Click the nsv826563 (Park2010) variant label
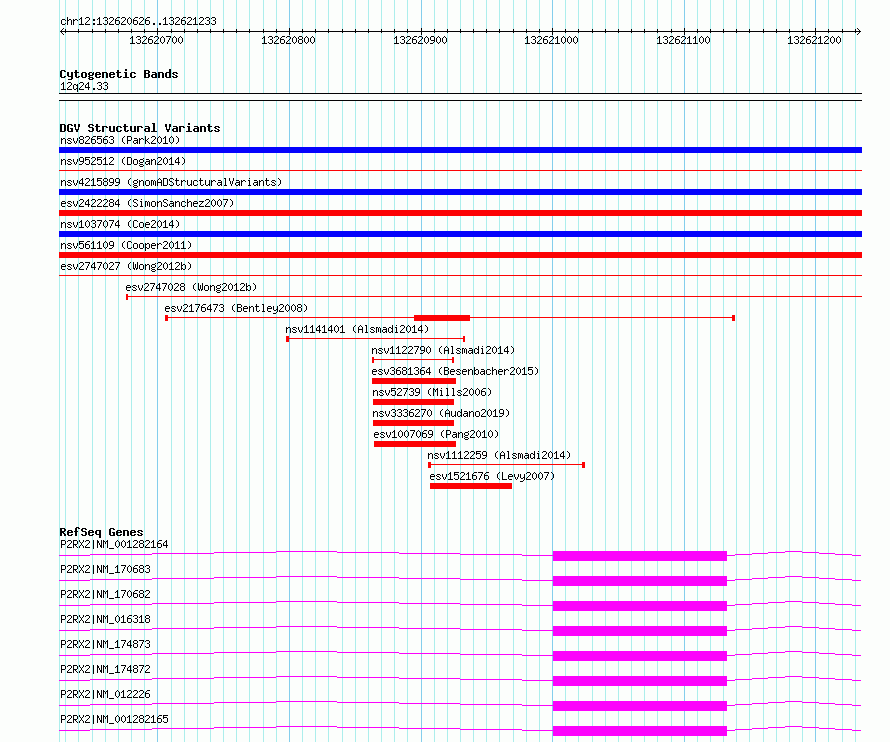Viewport: 890px width, 742px height. [x=120, y=140]
